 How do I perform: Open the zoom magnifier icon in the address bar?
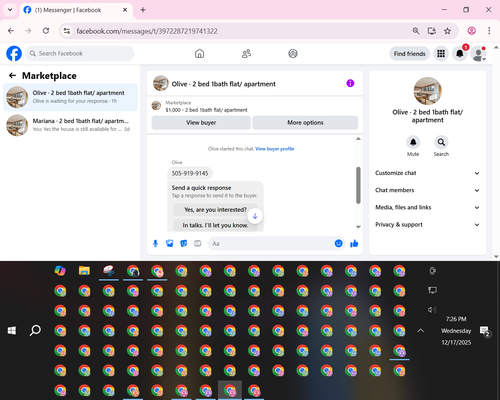(x=416, y=31)
